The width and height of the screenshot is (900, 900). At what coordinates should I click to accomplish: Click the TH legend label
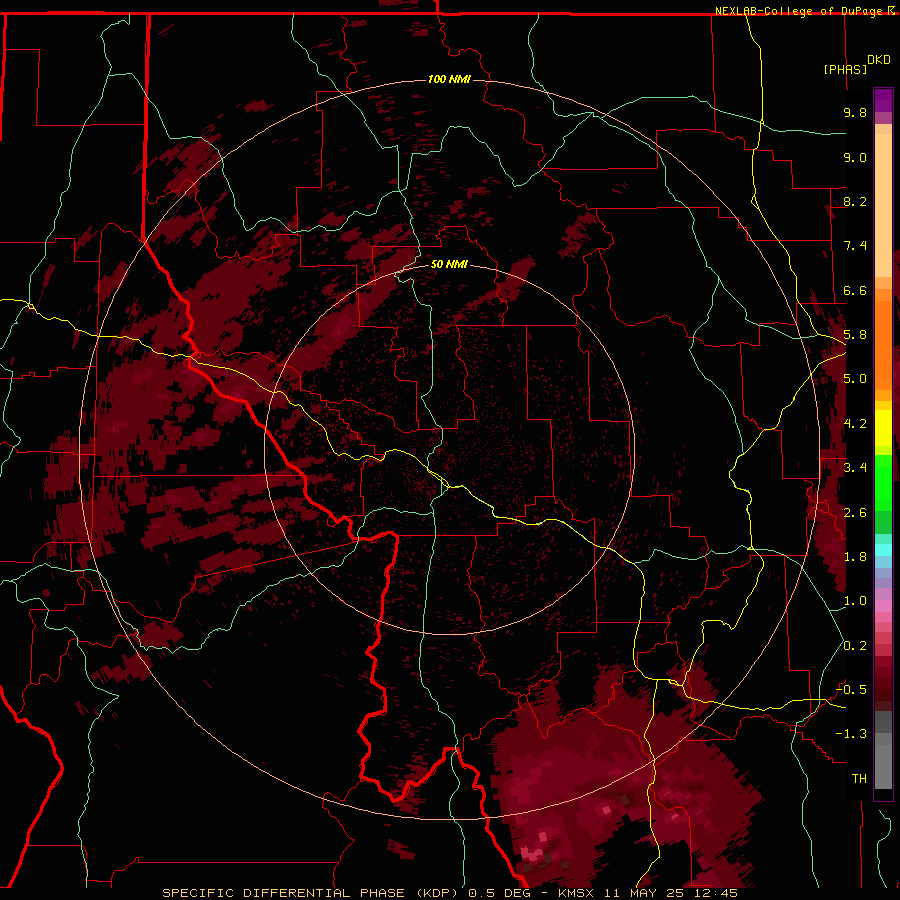pos(859,779)
